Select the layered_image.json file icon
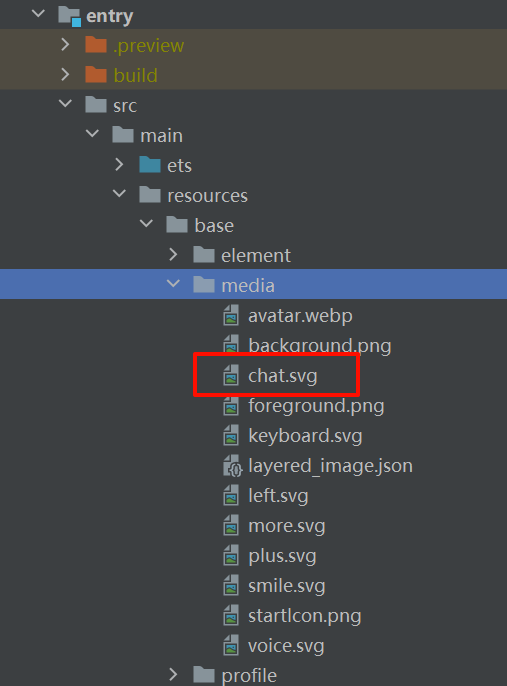Viewport: 507px width, 686px height. [232, 466]
